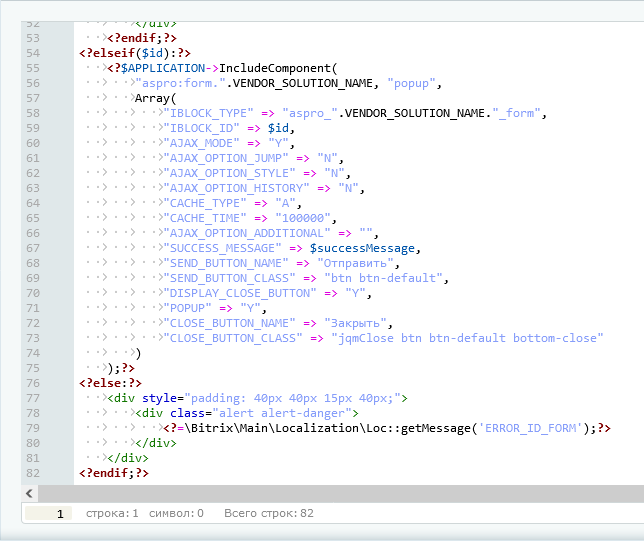Click the "IBLOCK_ID" key
Image resolution: width=644 pixels, height=542 pixels.
[201, 128]
